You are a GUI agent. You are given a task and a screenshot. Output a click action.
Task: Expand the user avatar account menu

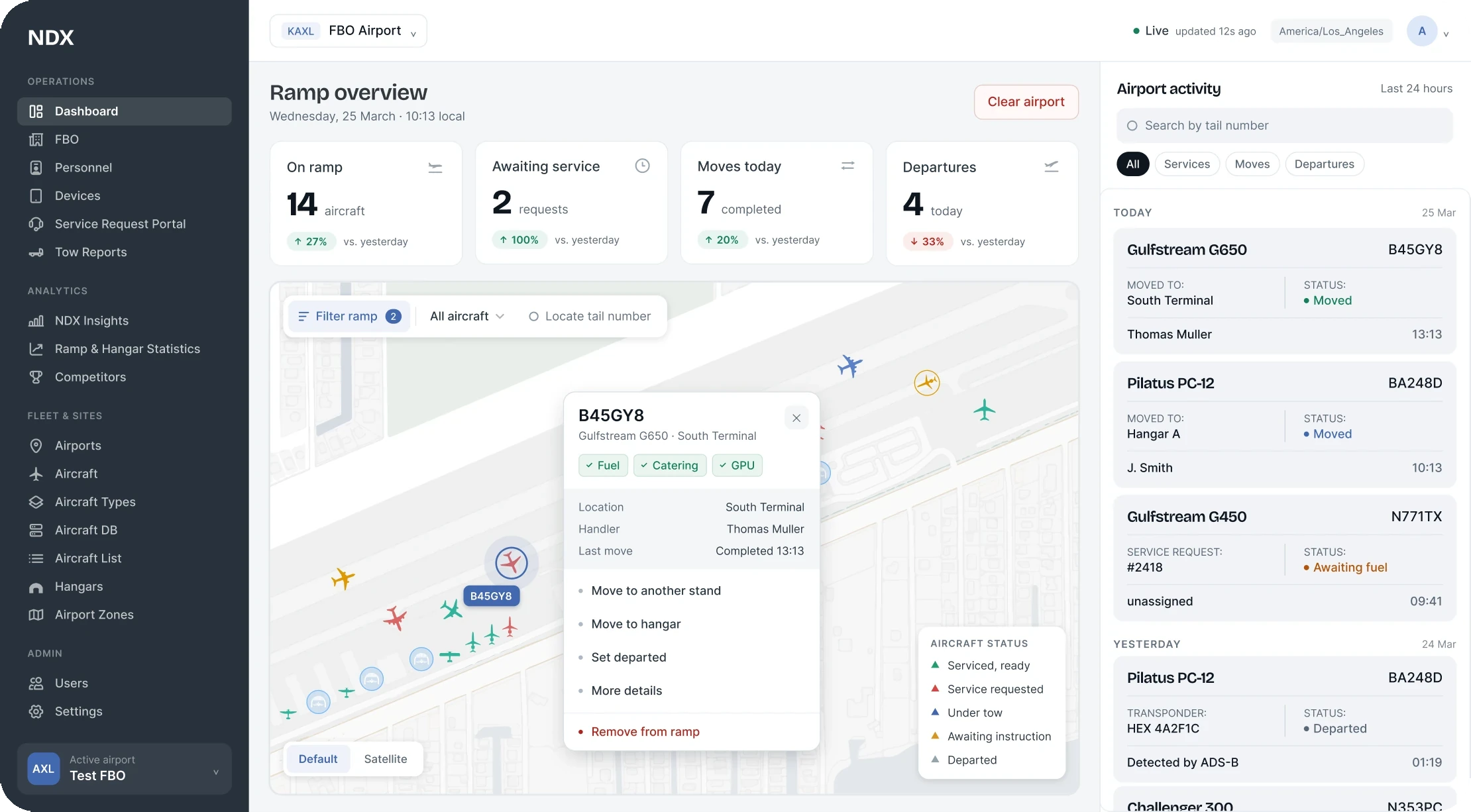pos(1427,31)
